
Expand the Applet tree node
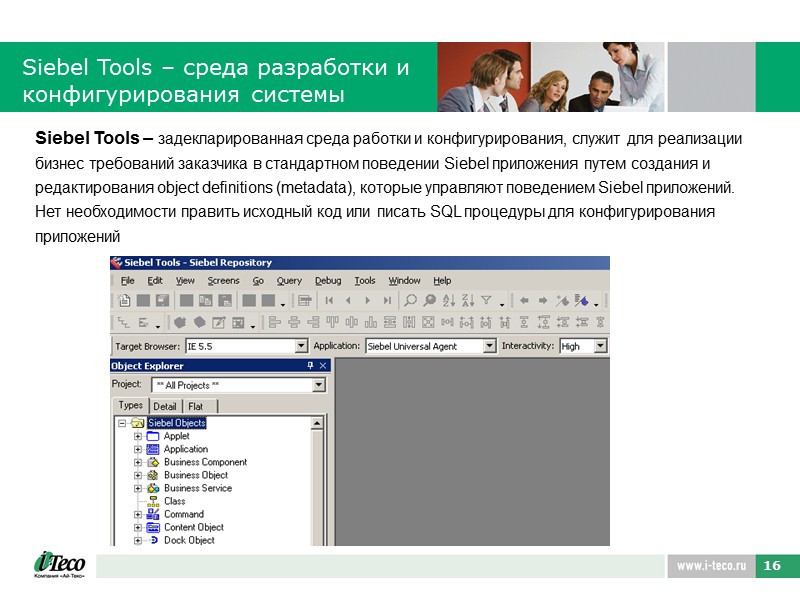tap(138, 436)
